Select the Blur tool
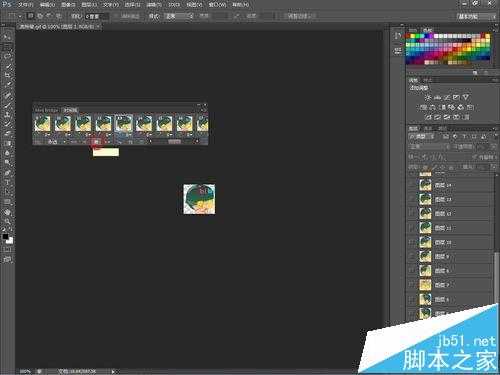 (7, 154)
